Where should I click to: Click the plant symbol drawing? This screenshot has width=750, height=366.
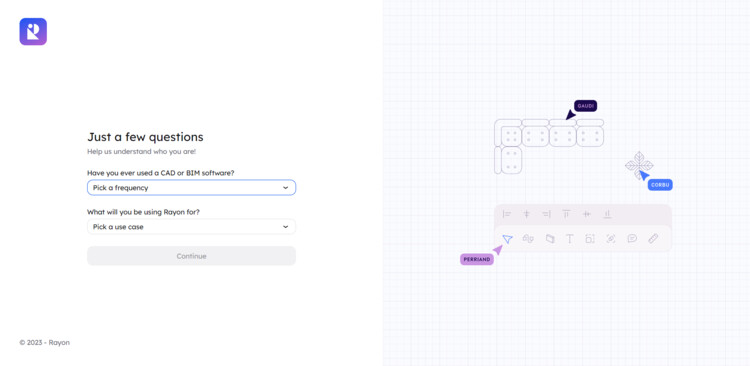click(x=639, y=166)
